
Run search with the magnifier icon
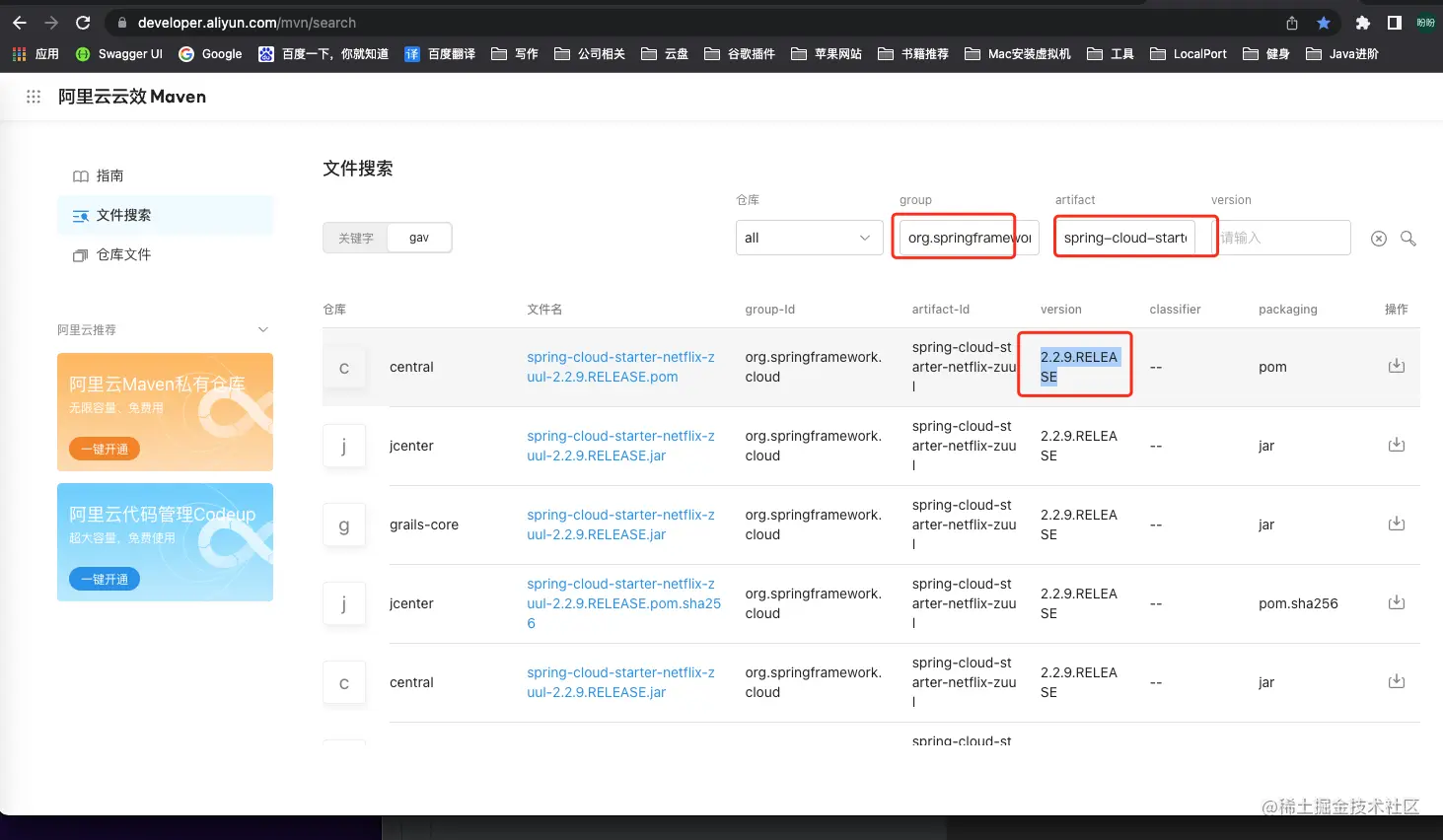[x=1408, y=239]
